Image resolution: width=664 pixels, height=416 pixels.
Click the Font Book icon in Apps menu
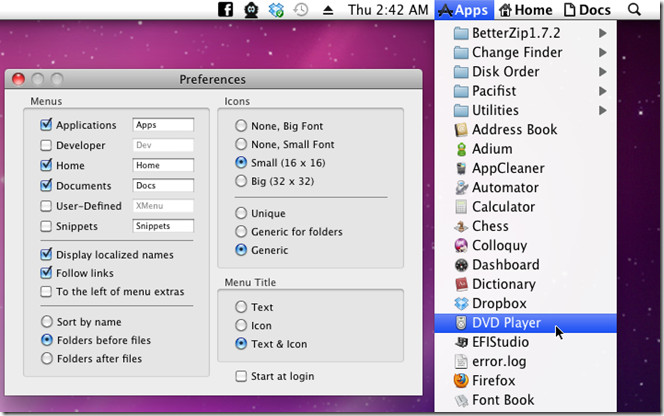[x=461, y=400]
